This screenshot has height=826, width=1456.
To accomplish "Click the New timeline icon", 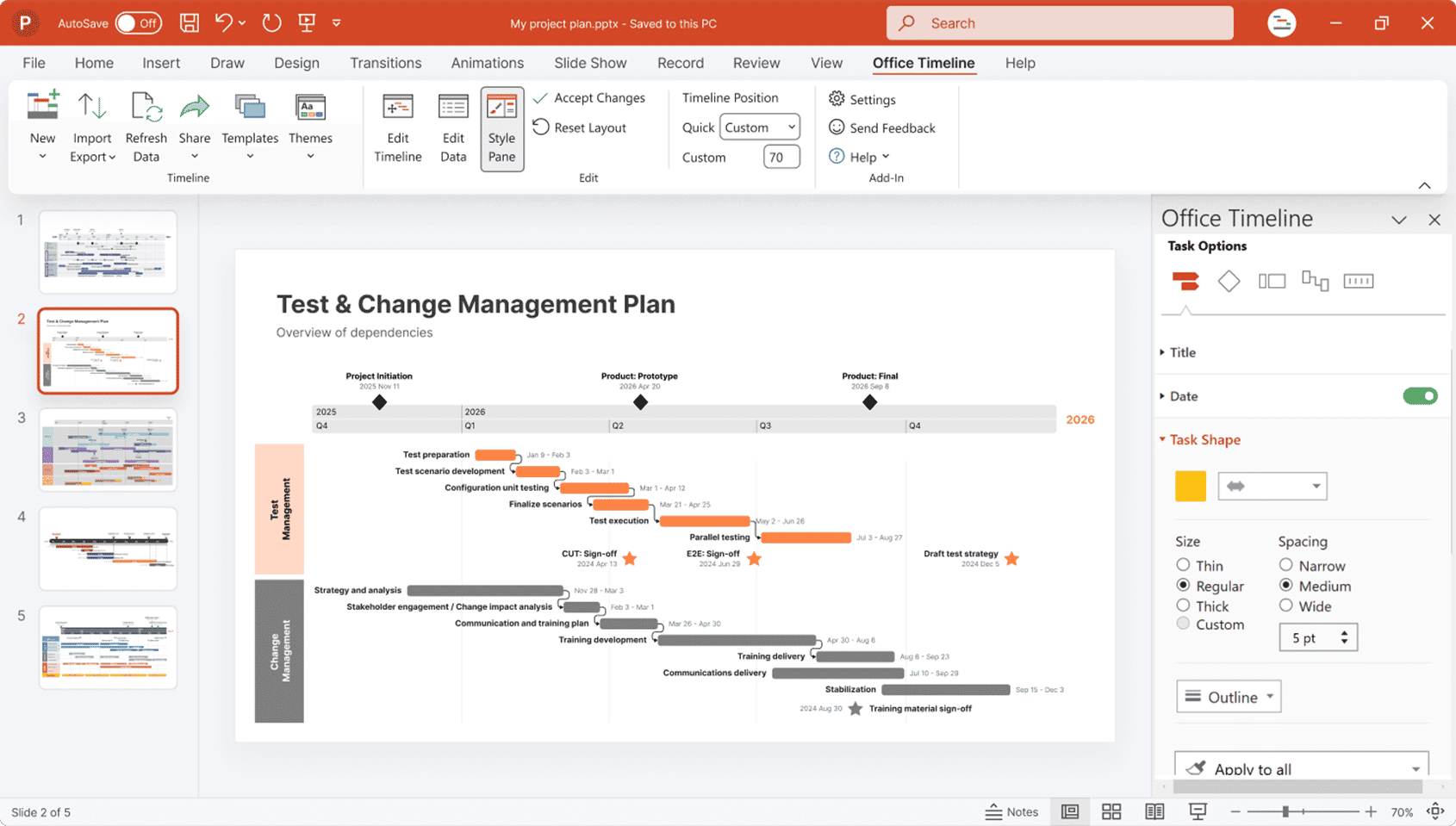I will 42,106.
